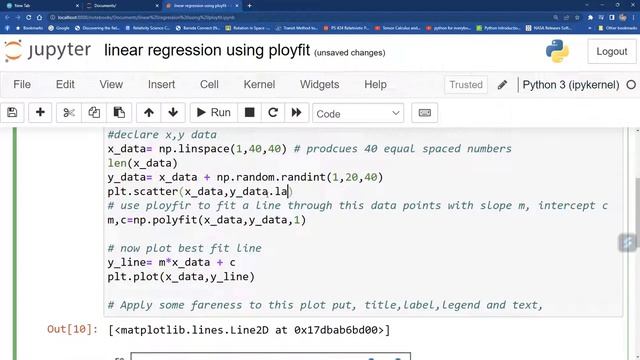Switch to the New Tab browser tab
This screenshot has width=640, height=360.
pyautogui.click(x=41, y=6)
